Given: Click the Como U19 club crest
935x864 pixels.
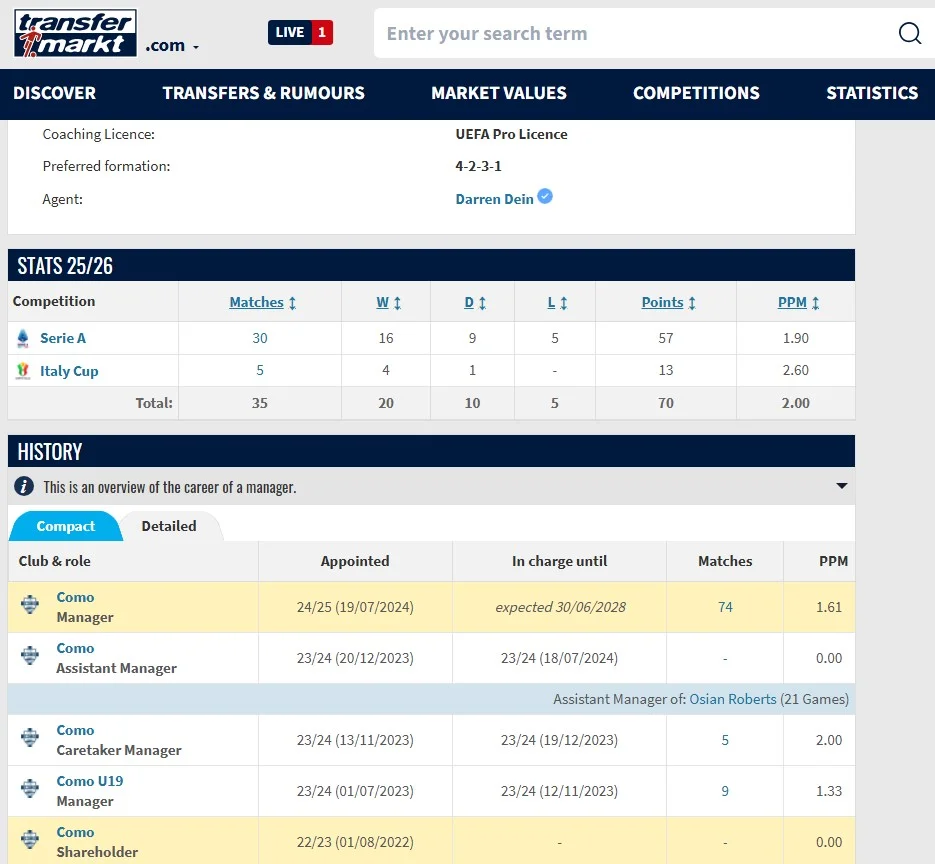Looking at the screenshot, I should point(31,791).
